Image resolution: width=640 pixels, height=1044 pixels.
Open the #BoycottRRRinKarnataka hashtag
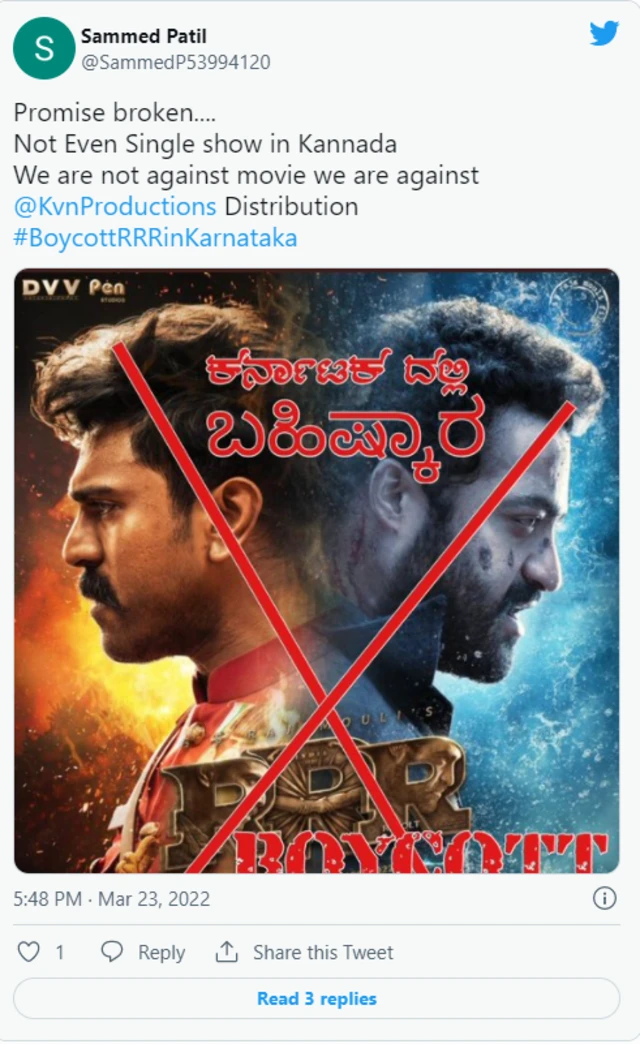155,238
